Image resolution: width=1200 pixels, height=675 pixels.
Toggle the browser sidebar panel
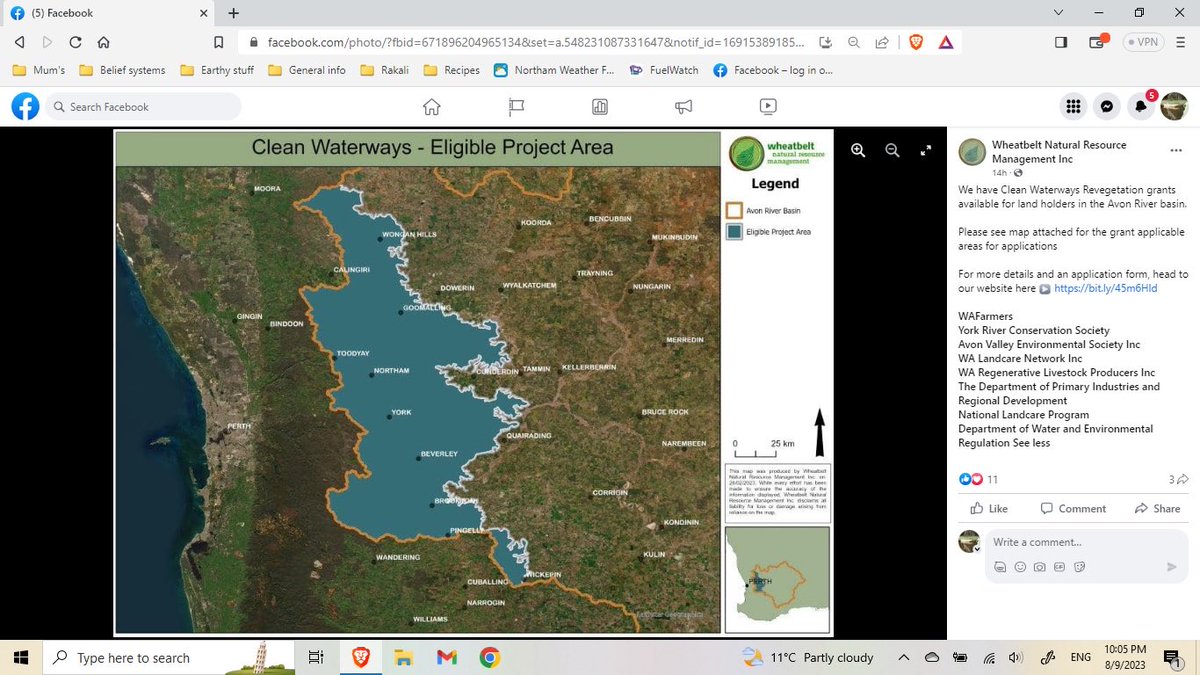point(1061,42)
